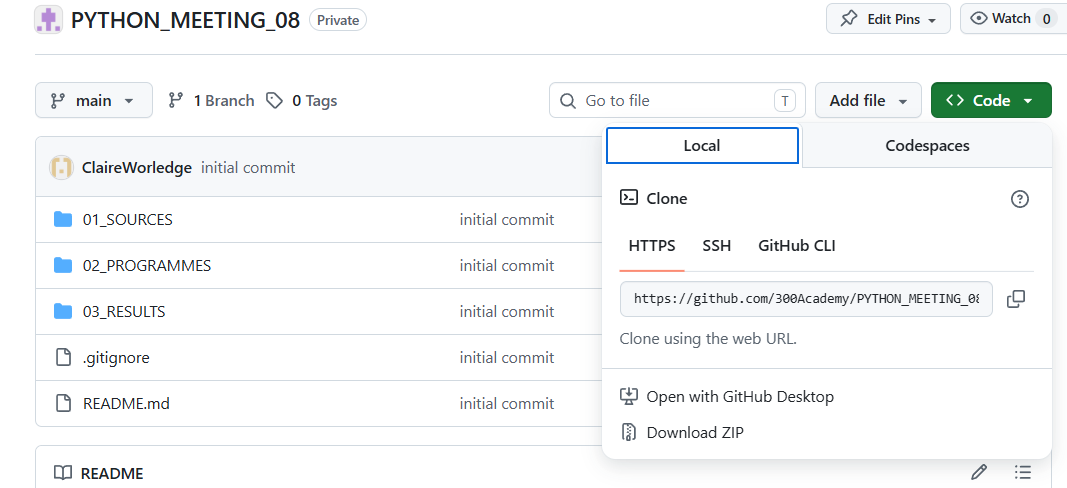This screenshot has height=488, width=1067.
Task: Click the Watch button
Action: point(1013,19)
